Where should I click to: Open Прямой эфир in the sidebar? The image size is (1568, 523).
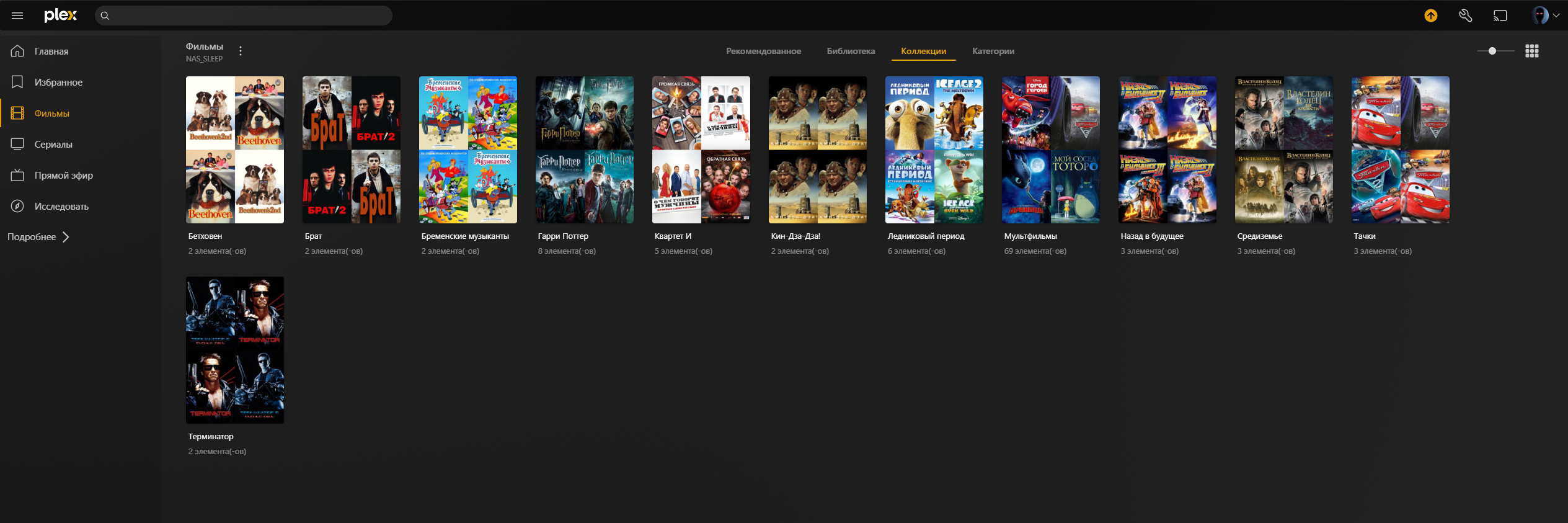click(64, 176)
